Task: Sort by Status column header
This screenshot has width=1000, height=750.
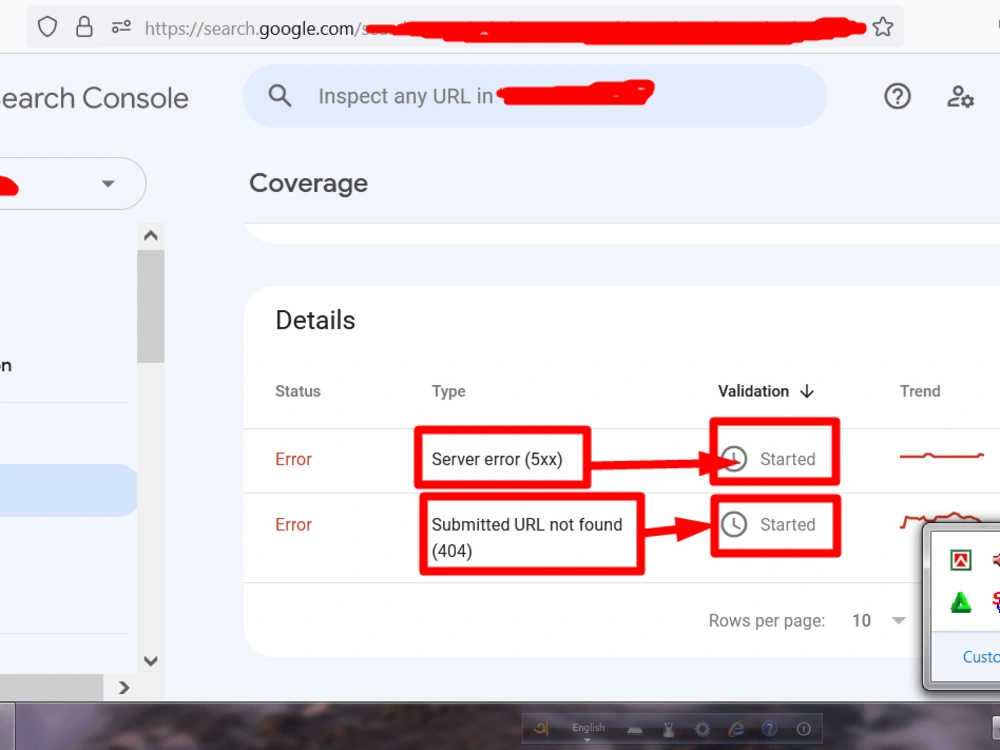Action: [298, 391]
